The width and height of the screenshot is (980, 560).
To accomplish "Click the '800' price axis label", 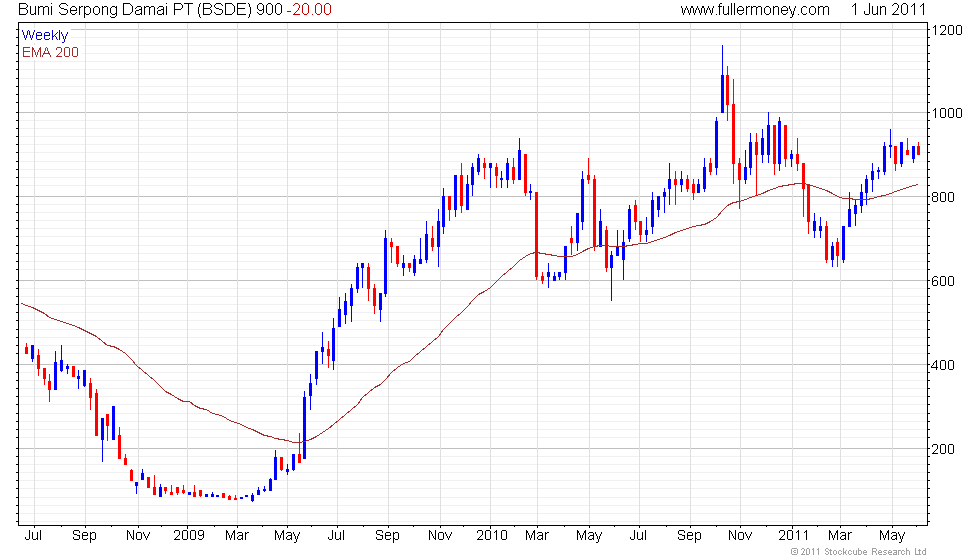I will [x=944, y=198].
